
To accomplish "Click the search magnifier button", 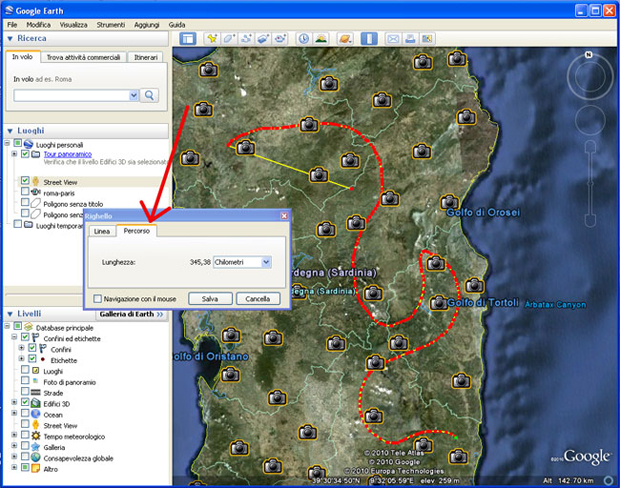I will (149, 95).
